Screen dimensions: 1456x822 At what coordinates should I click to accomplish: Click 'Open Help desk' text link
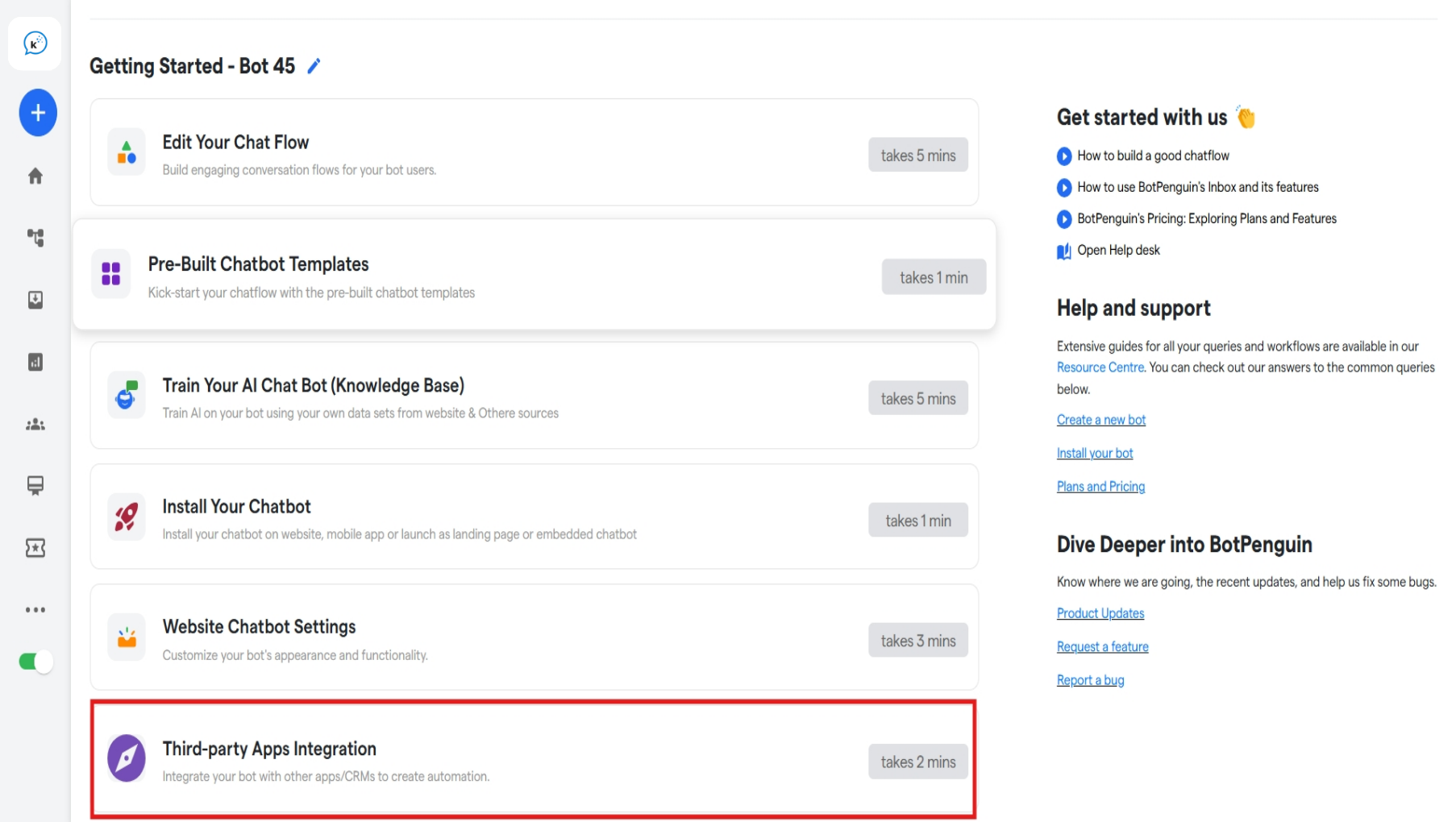1118,251
